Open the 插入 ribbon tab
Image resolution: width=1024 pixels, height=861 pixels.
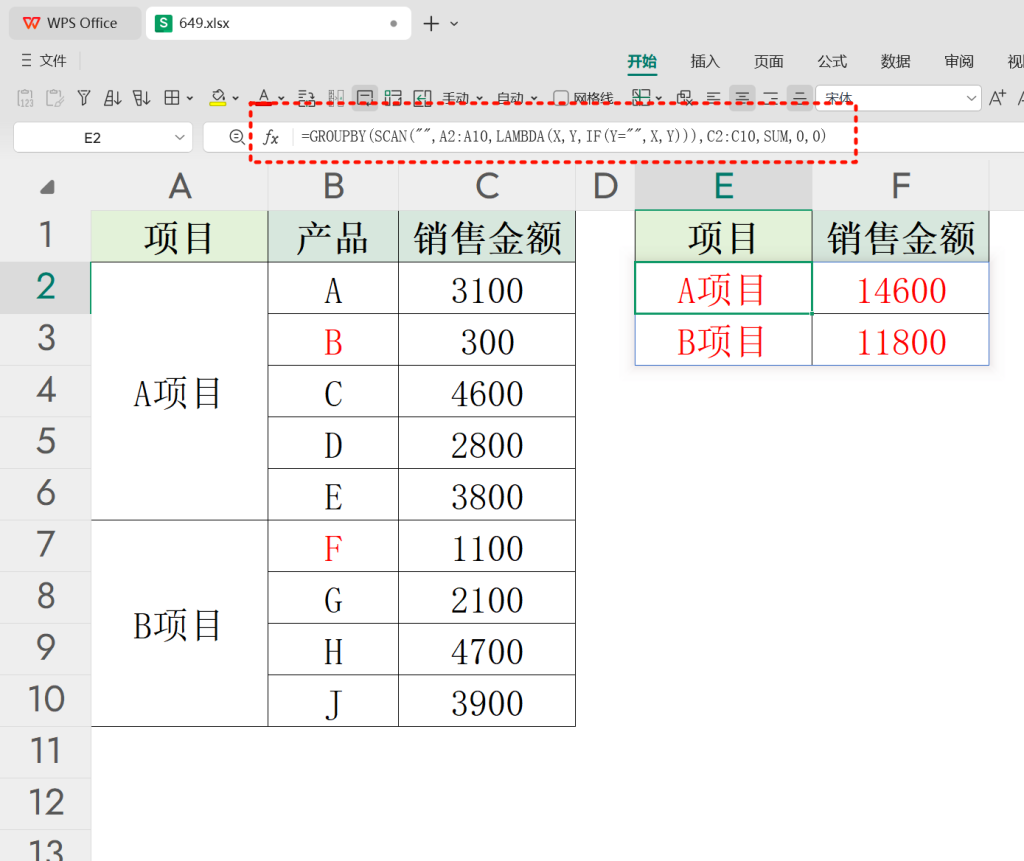705,61
